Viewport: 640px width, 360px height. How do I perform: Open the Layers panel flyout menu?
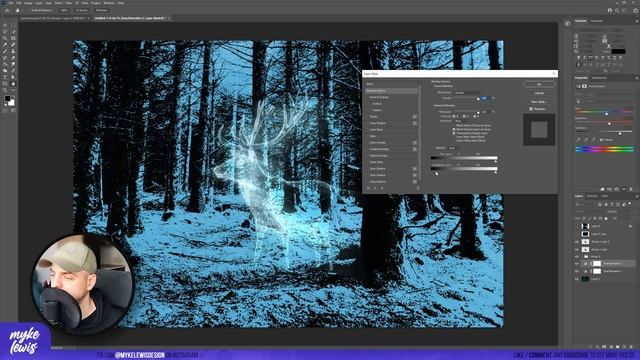pyautogui.click(x=636, y=196)
